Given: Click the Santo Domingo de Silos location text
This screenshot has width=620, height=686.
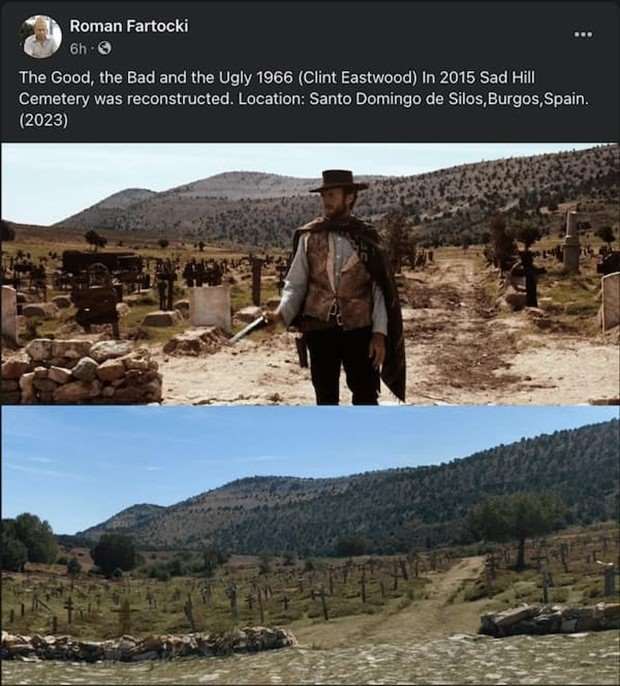Looking at the screenshot, I should (x=396, y=99).
